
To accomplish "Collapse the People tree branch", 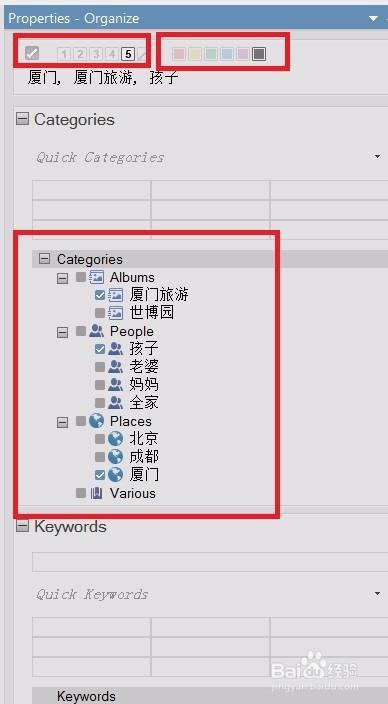I will click(63, 332).
